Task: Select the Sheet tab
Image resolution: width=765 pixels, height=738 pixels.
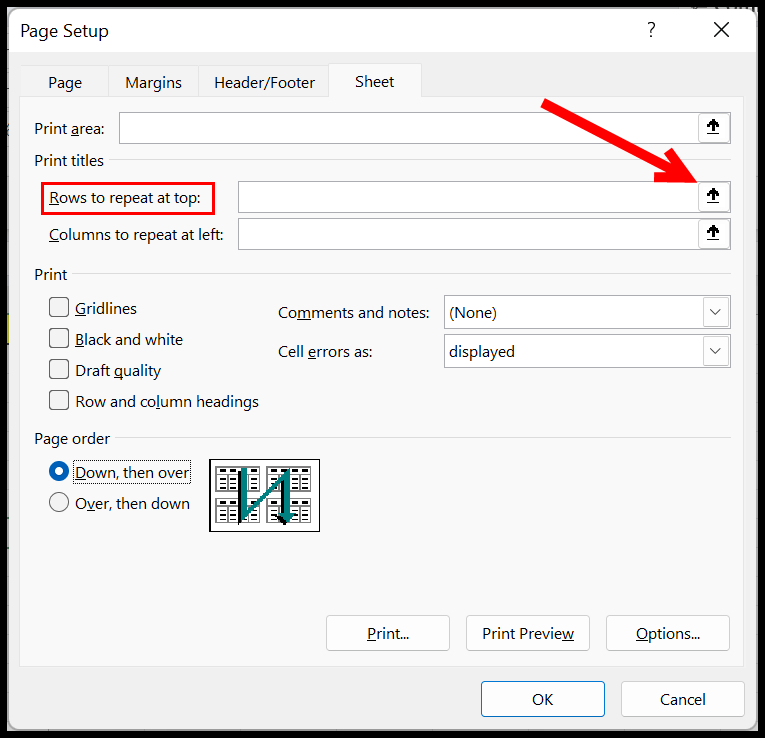Action: tap(375, 81)
